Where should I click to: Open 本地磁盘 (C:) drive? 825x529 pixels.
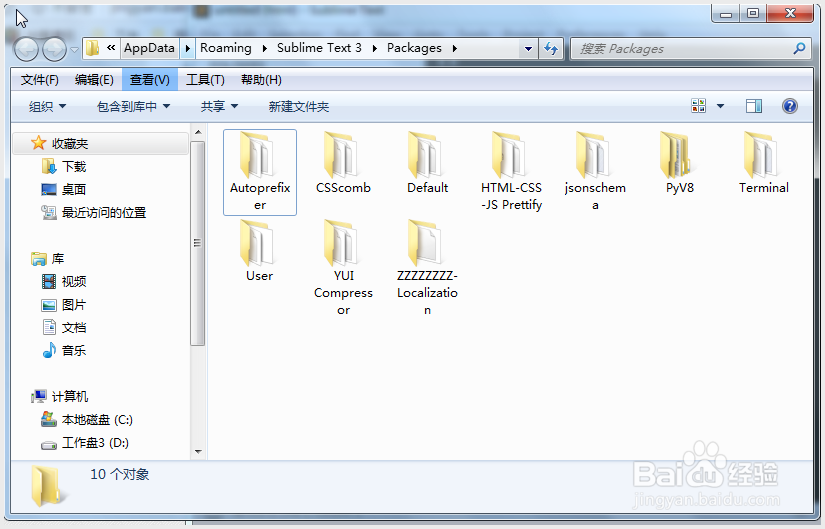pyautogui.click(x=87, y=420)
